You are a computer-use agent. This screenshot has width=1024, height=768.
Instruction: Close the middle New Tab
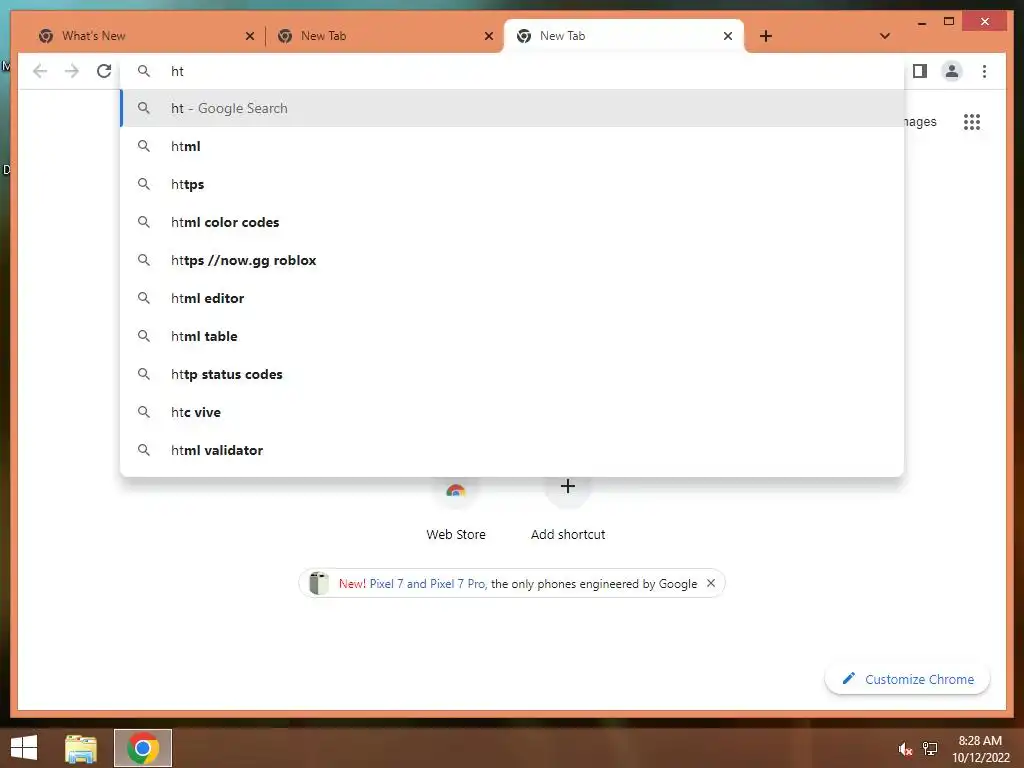(x=488, y=36)
